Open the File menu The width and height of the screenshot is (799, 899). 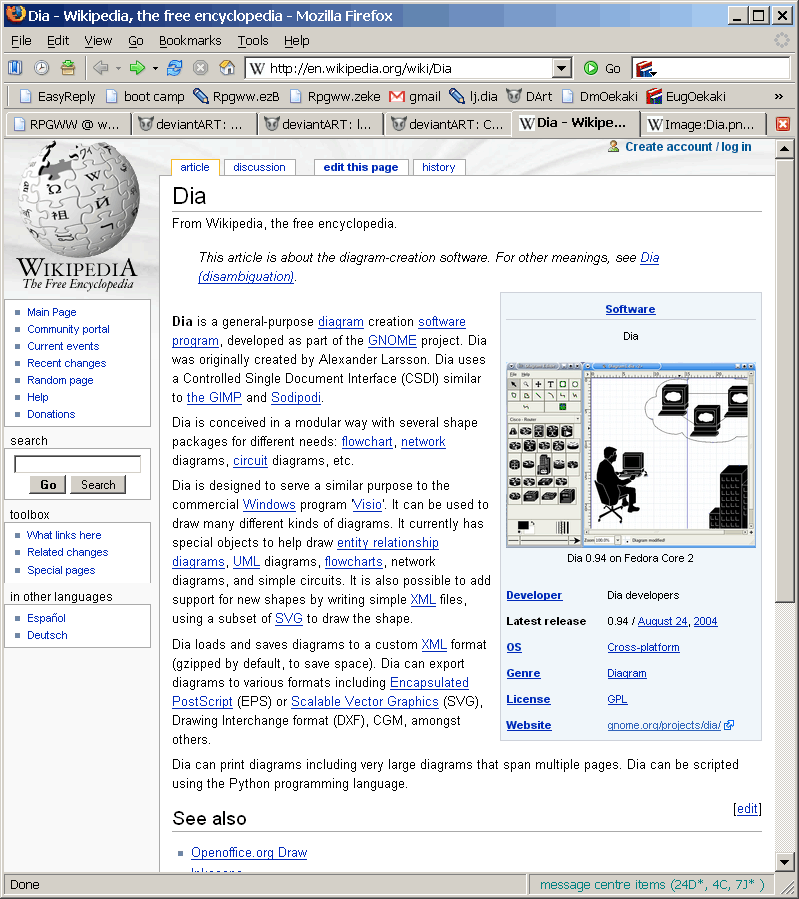[x=21, y=41]
